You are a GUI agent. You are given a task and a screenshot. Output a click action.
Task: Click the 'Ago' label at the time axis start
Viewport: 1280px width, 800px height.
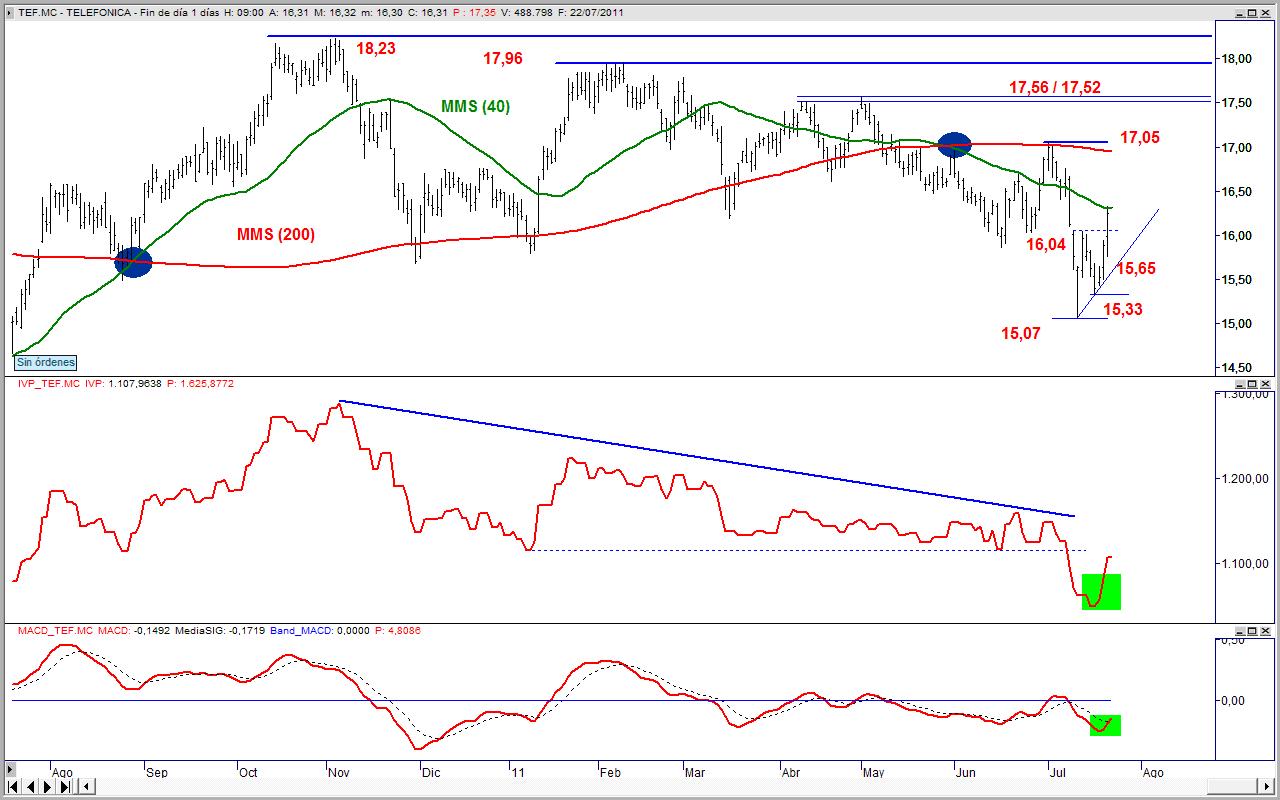61,772
